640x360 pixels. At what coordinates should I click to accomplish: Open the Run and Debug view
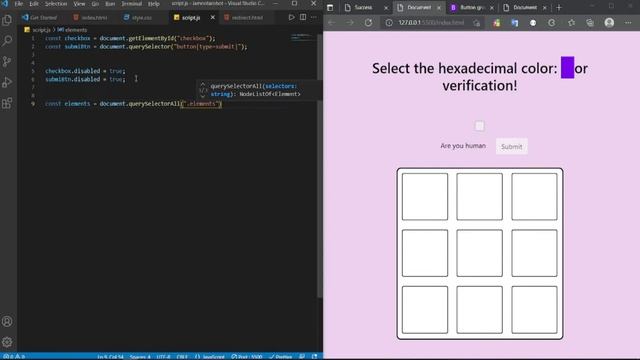(x=7, y=82)
